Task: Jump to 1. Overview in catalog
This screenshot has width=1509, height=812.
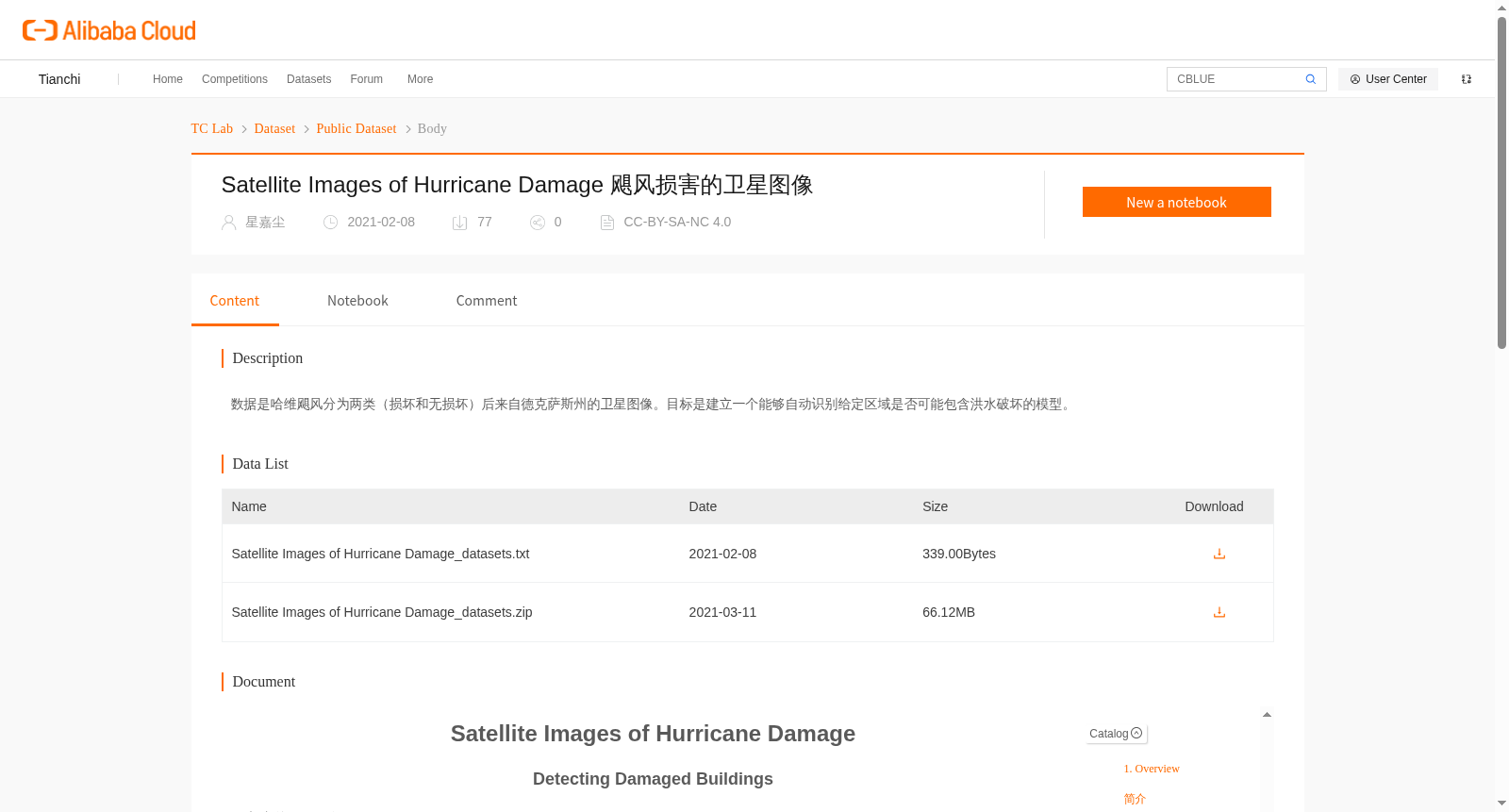Action: coord(1152,769)
